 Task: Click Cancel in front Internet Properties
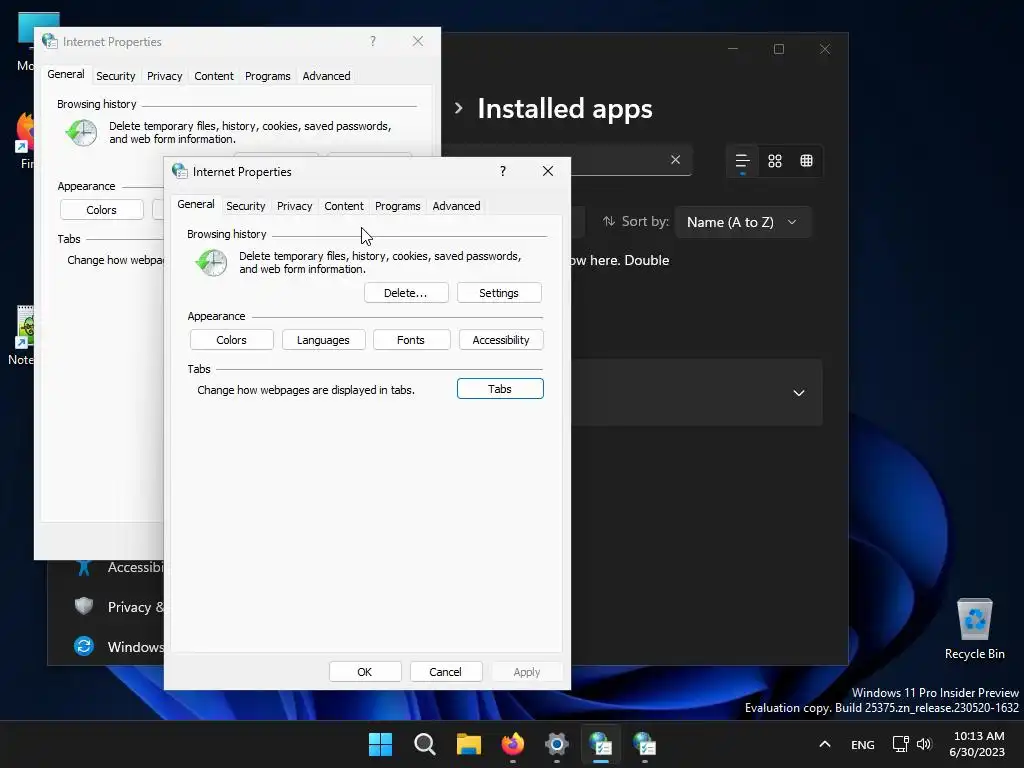click(x=445, y=671)
